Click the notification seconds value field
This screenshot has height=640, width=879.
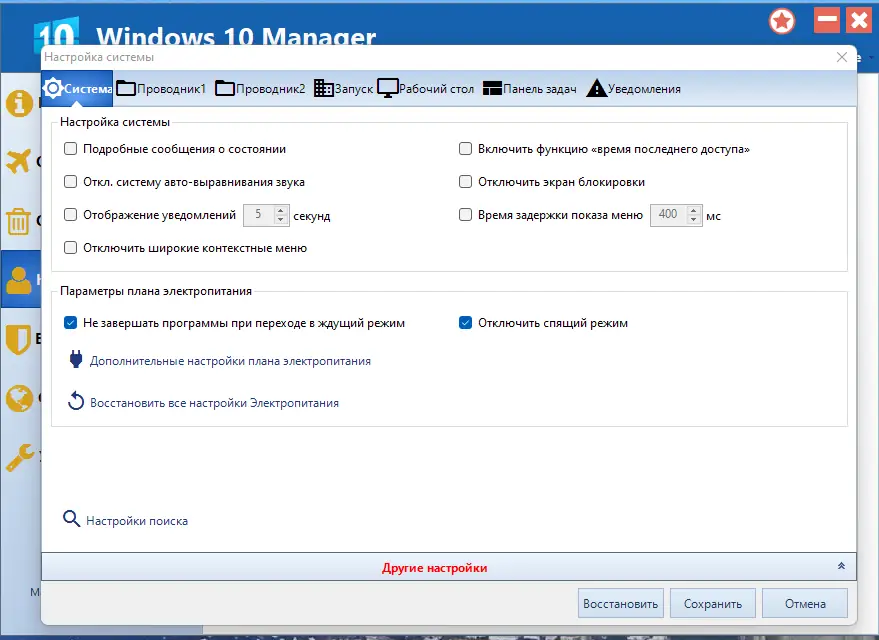(259, 215)
